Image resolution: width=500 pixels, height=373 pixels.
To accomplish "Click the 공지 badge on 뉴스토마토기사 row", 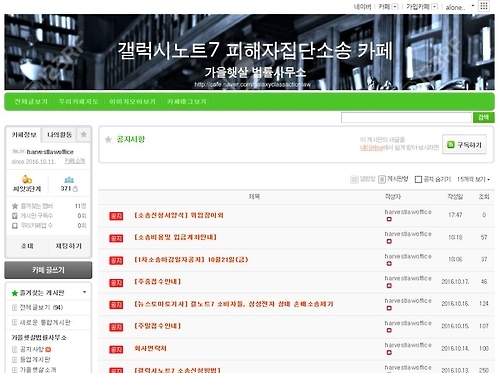I will (116, 305).
